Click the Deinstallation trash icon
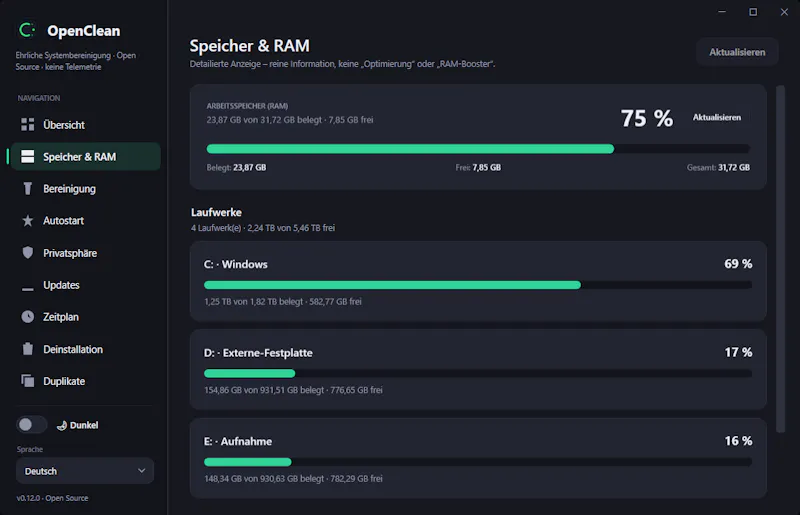The image size is (800, 515). (x=28, y=349)
